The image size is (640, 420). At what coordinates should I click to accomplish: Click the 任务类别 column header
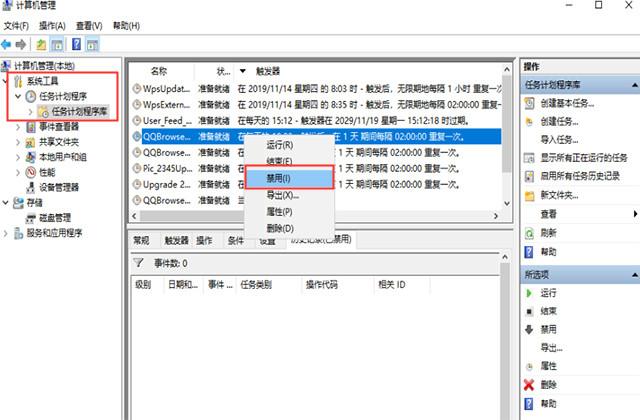pos(256,285)
